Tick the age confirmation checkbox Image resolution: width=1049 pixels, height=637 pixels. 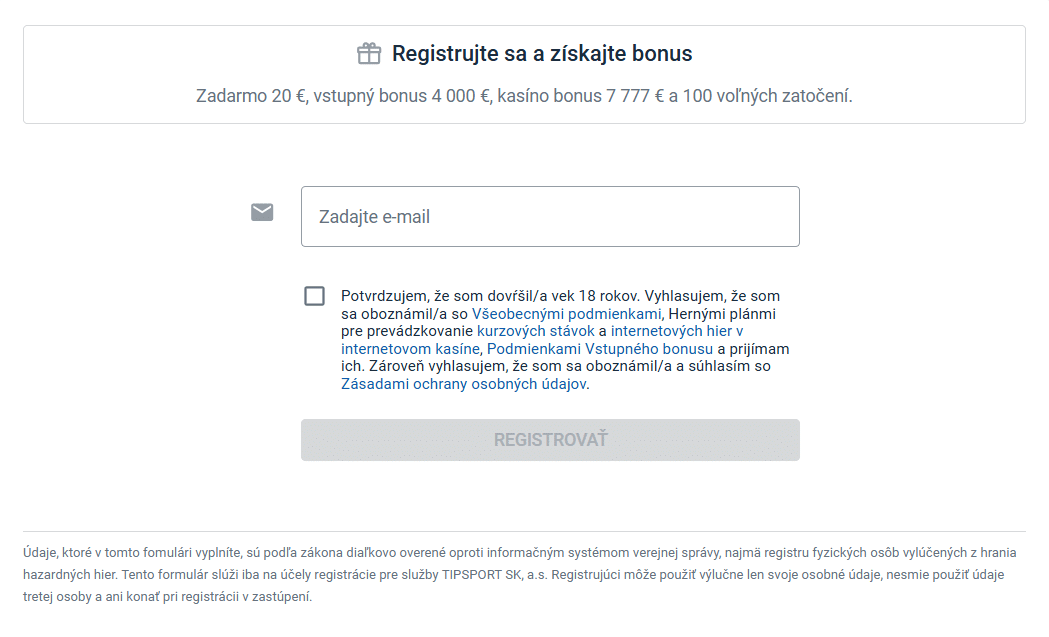[315, 296]
